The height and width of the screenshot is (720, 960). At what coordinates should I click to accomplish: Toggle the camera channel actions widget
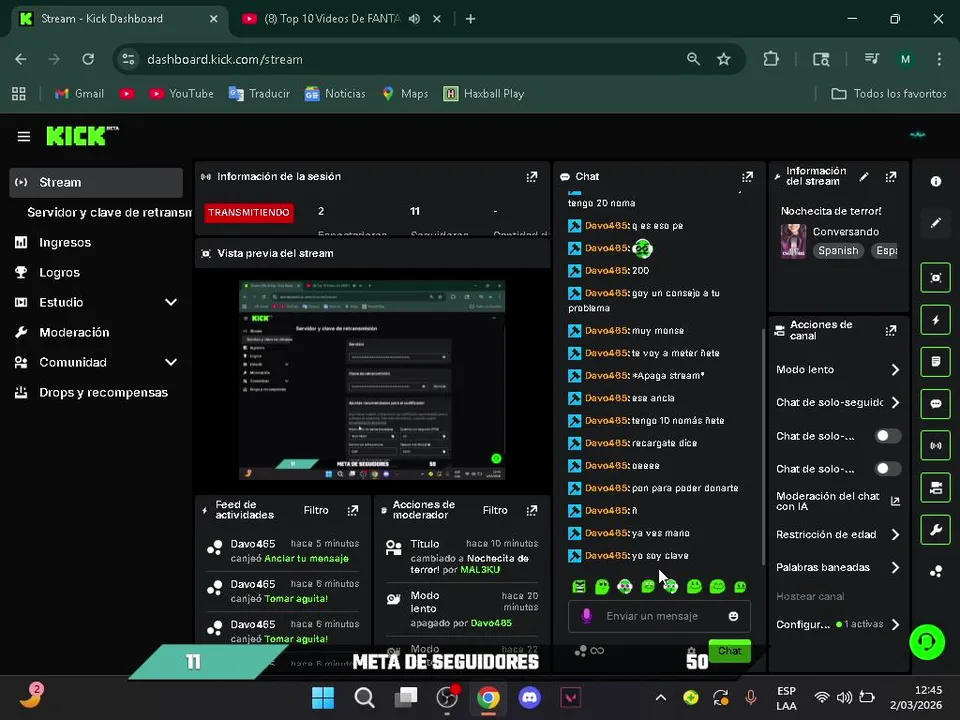coord(936,487)
